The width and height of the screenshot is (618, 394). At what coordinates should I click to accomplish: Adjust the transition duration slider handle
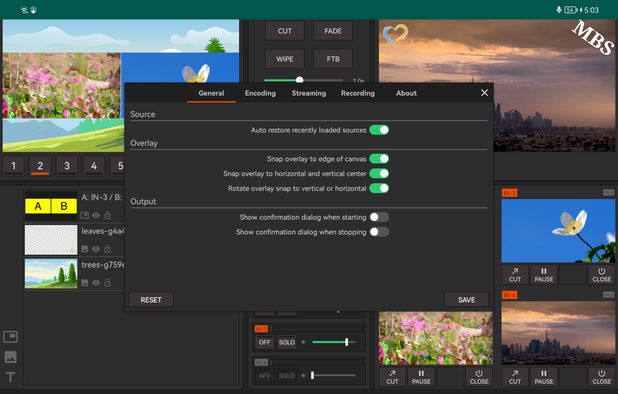300,80
